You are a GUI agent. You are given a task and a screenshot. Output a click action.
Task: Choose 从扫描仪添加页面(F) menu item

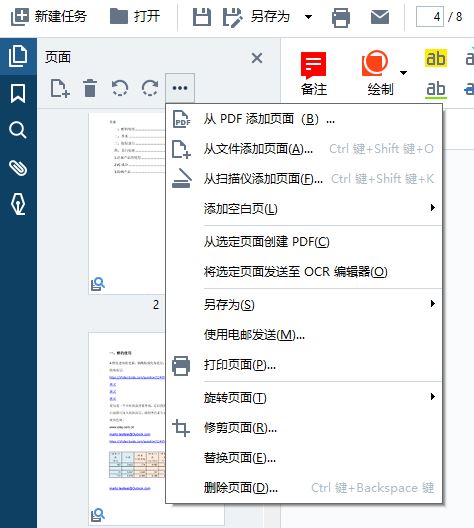(304, 179)
